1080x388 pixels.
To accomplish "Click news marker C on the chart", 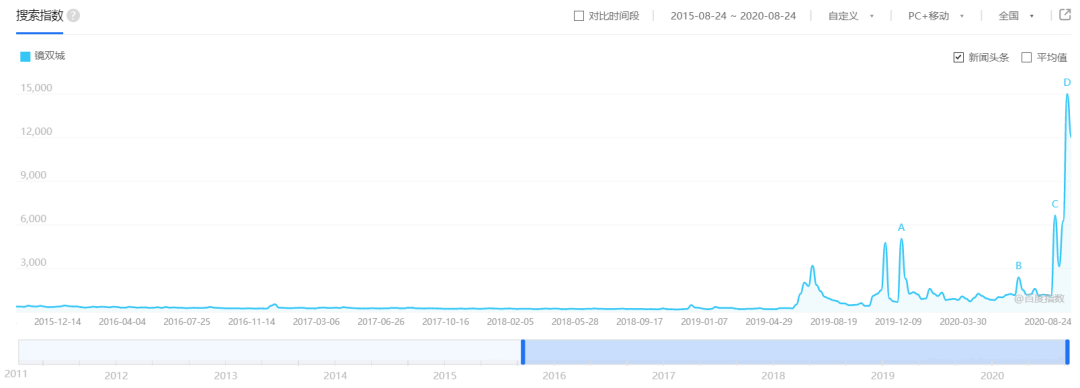I will click(1055, 204).
